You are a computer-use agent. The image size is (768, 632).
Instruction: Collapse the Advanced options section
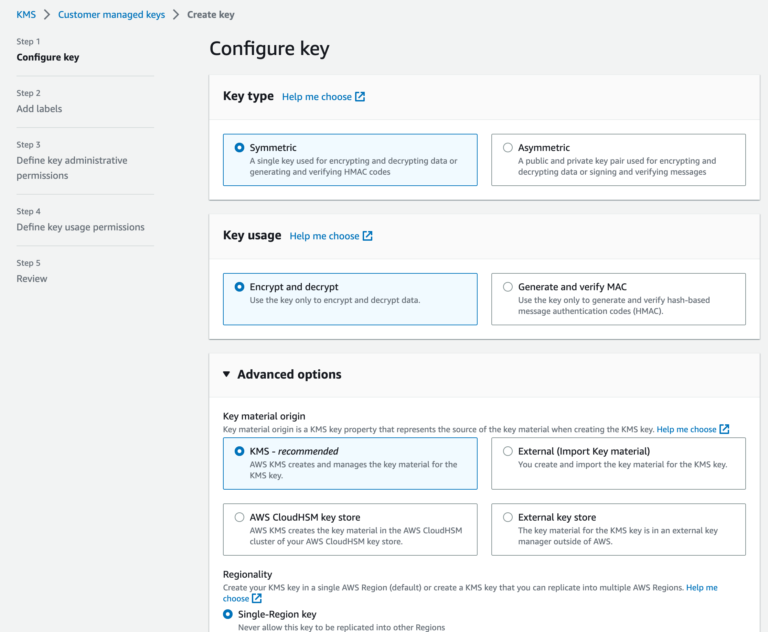226,374
